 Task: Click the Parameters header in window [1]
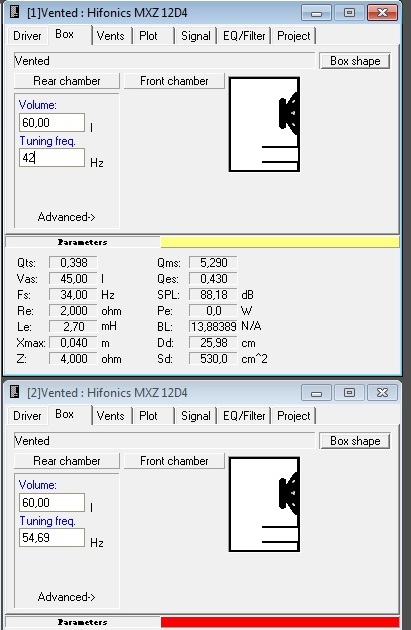(82, 242)
